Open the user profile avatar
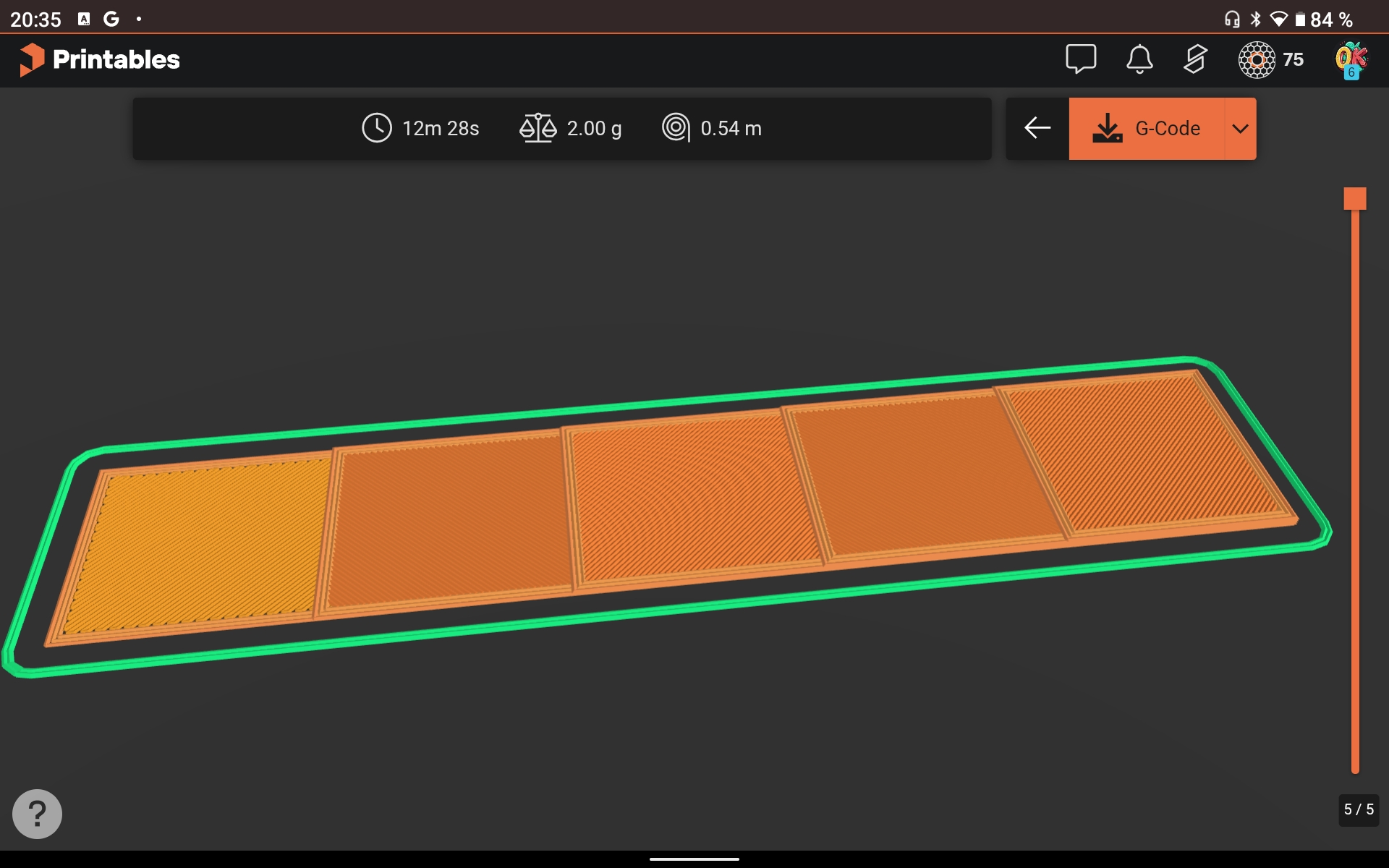The height and width of the screenshot is (868, 1389). point(1351,59)
